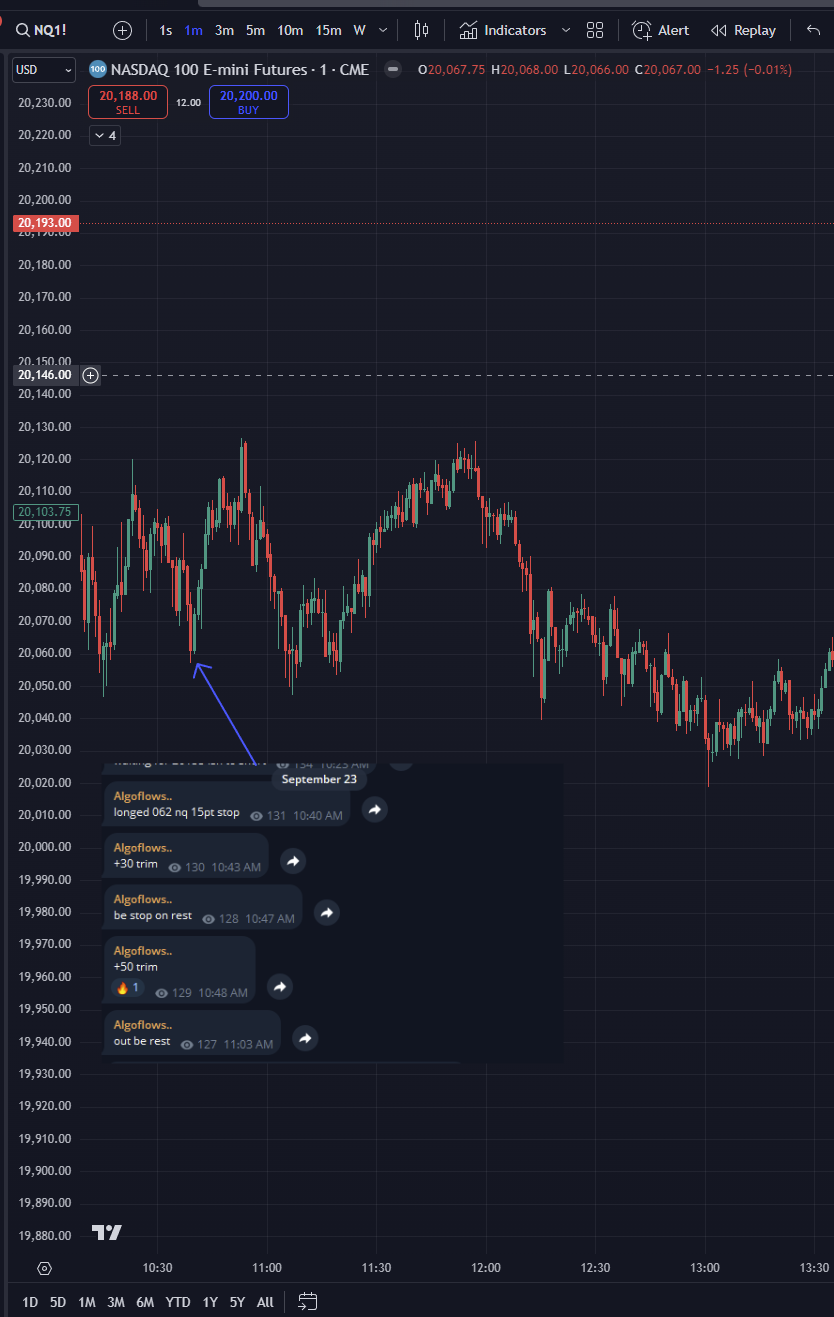Viewport: 834px width, 1317px height.
Task: Select the W weekly timeframe
Action: (359, 30)
